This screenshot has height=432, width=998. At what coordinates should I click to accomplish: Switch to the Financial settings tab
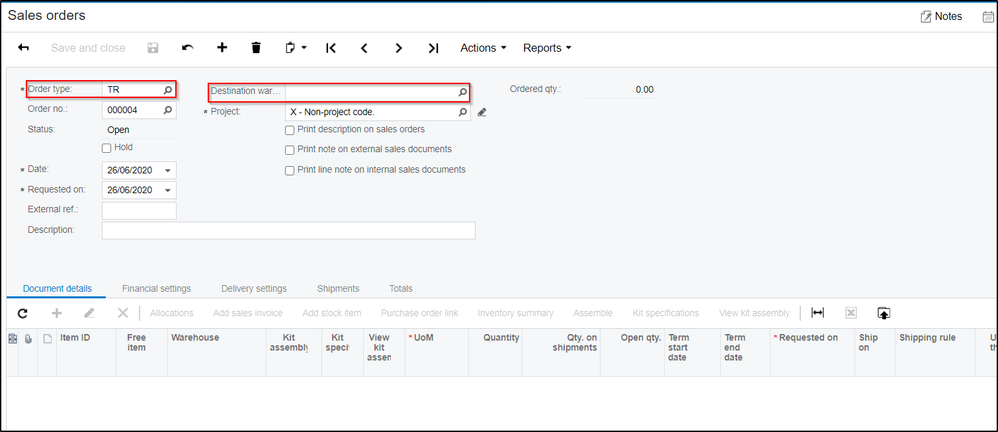click(x=156, y=289)
